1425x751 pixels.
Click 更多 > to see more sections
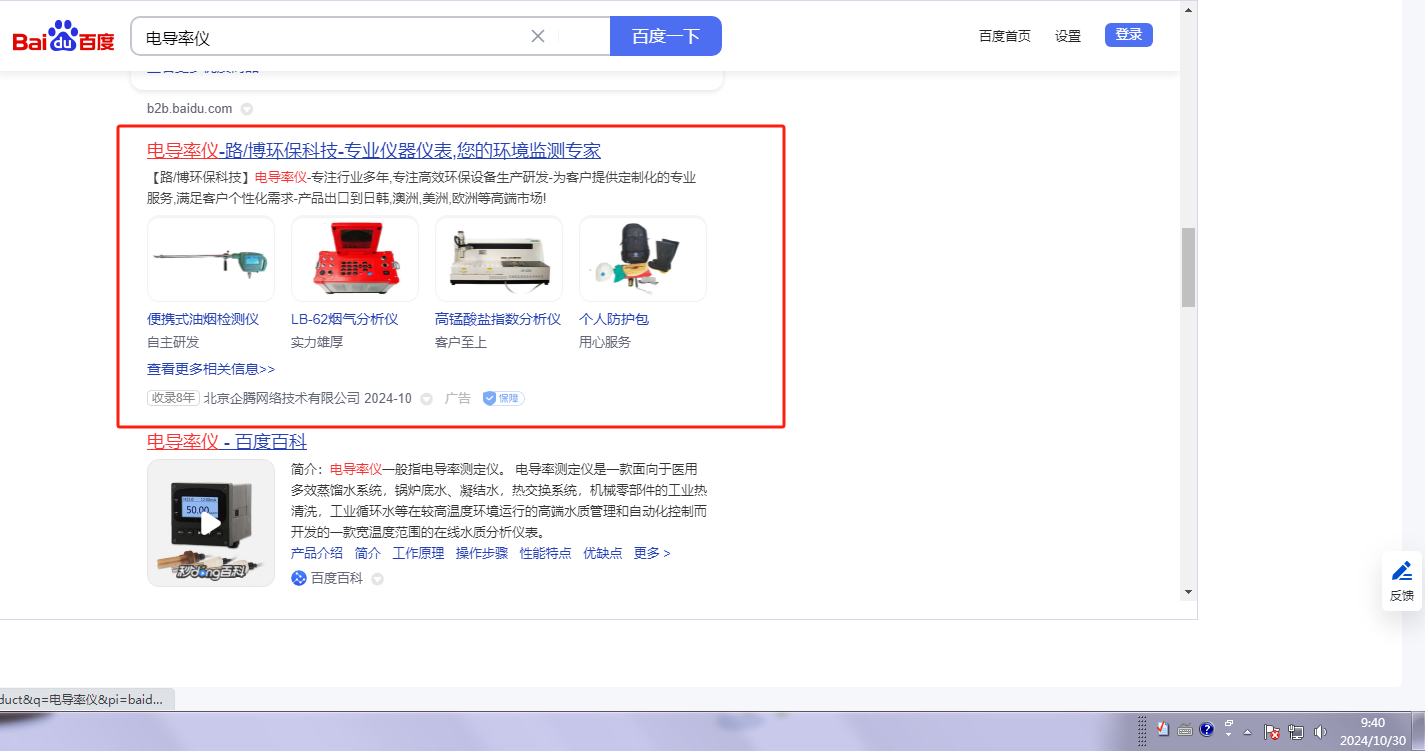(652, 553)
